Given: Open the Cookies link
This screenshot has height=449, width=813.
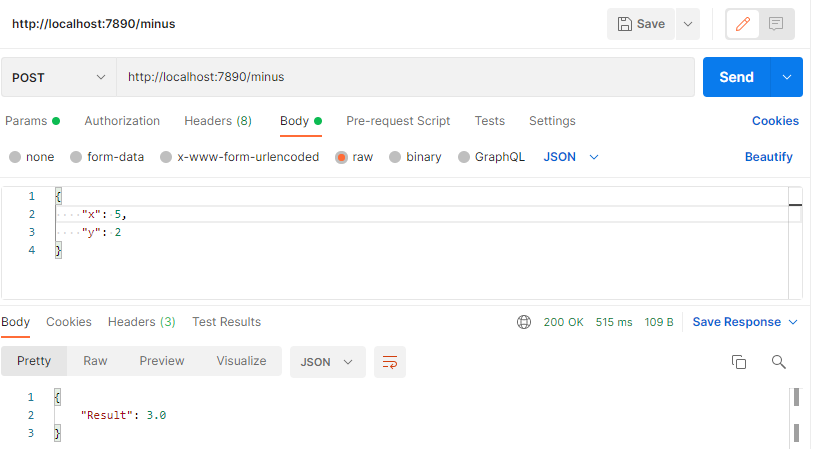Looking at the screenshot, I should [x=775, y=121].
